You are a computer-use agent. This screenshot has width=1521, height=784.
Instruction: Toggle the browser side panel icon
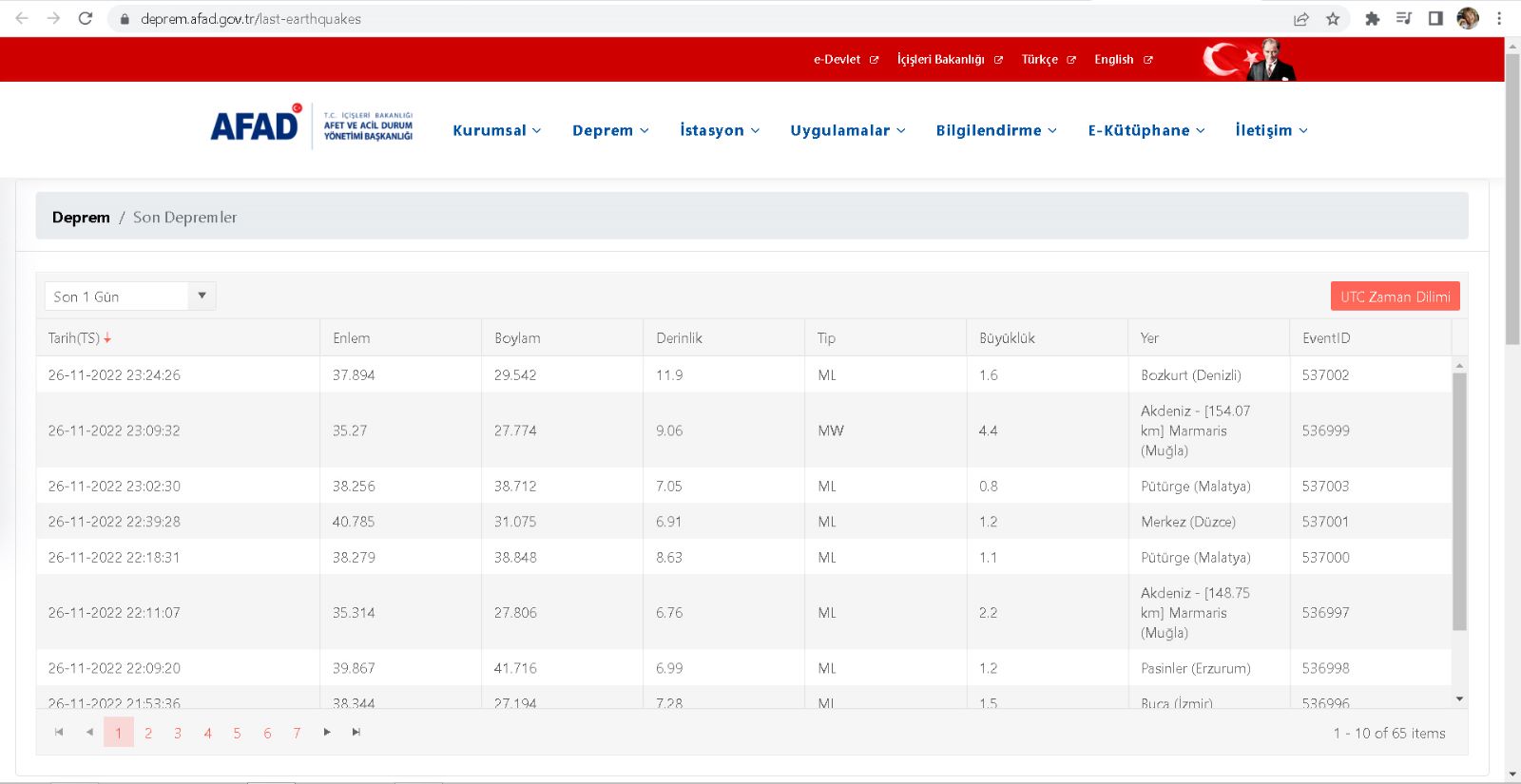coord(1435,19)
